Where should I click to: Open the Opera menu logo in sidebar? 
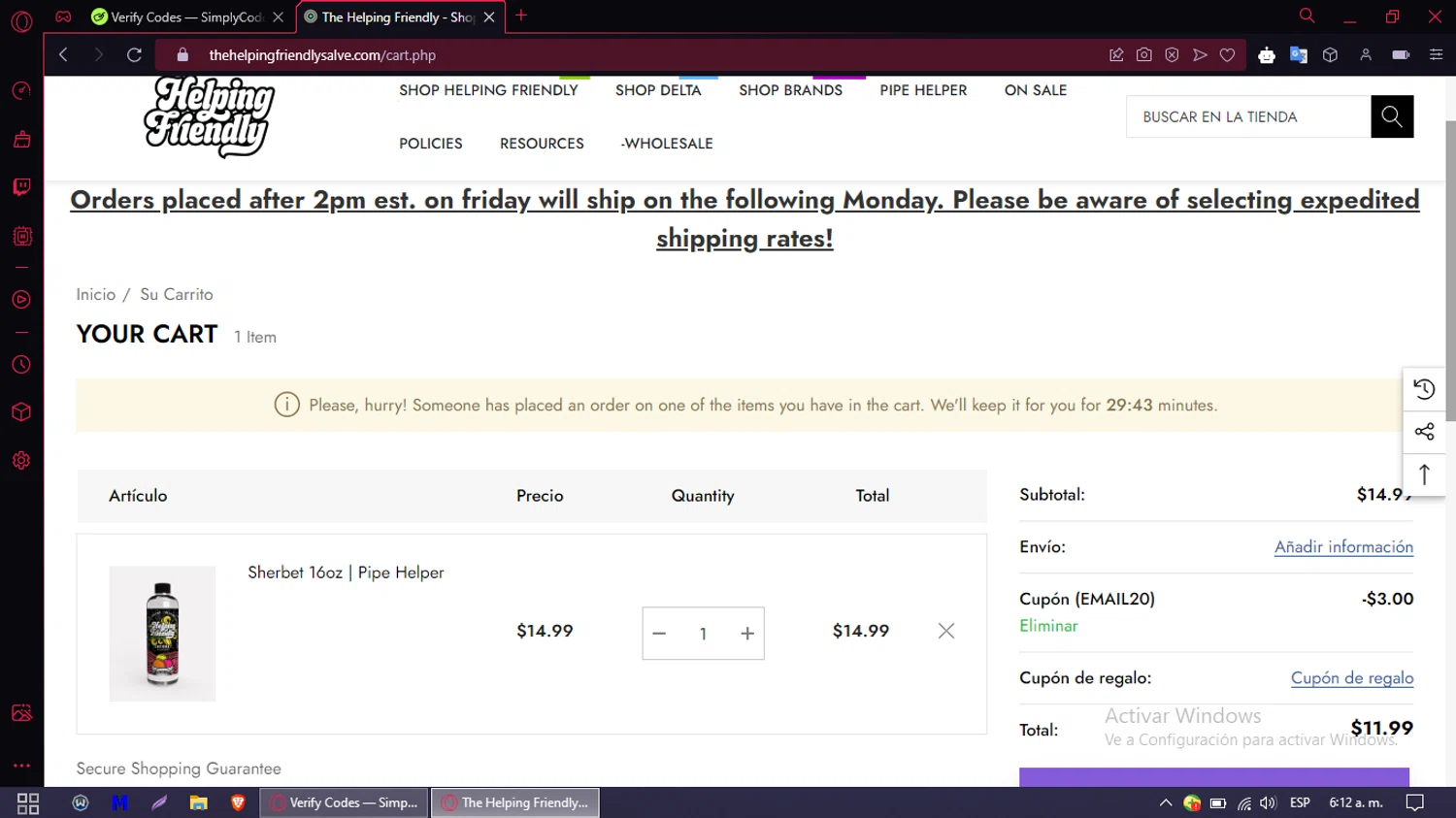(21, 20)
